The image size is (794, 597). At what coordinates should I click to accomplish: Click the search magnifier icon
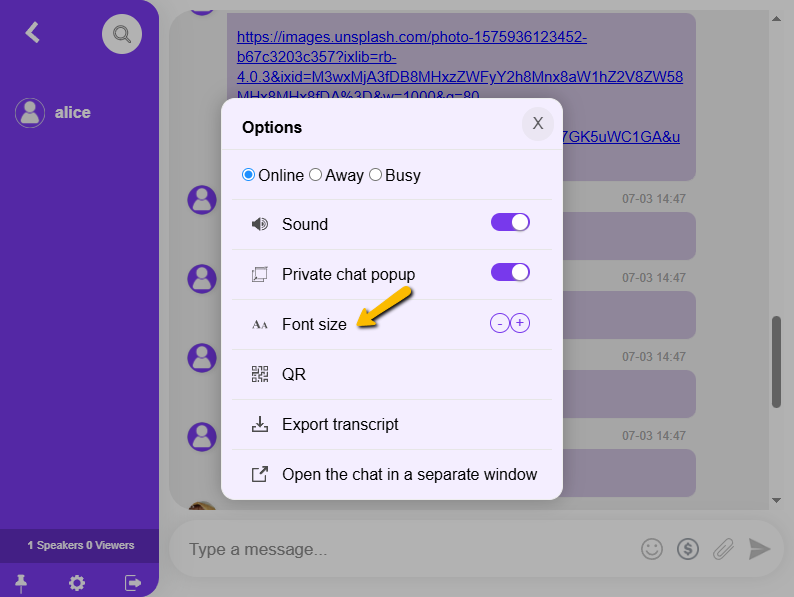[x=122, y=34]
